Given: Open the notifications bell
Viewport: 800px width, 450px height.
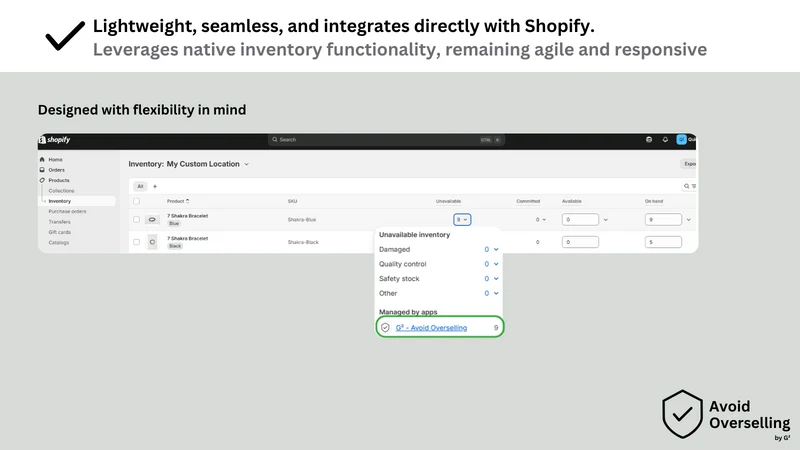Looking at the screenshot, I should (x=665, y=139).
